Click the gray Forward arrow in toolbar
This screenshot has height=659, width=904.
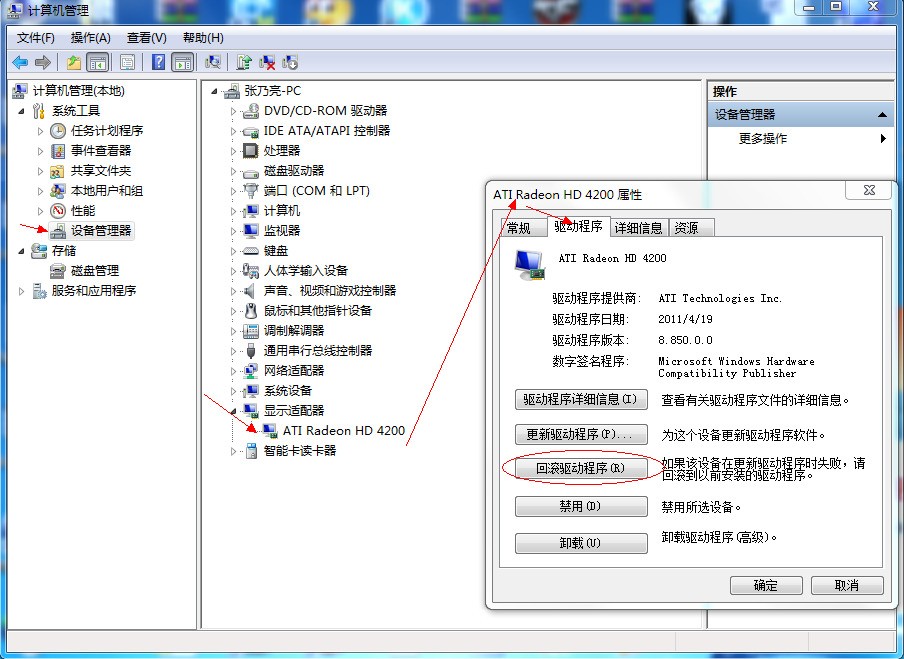43,62
